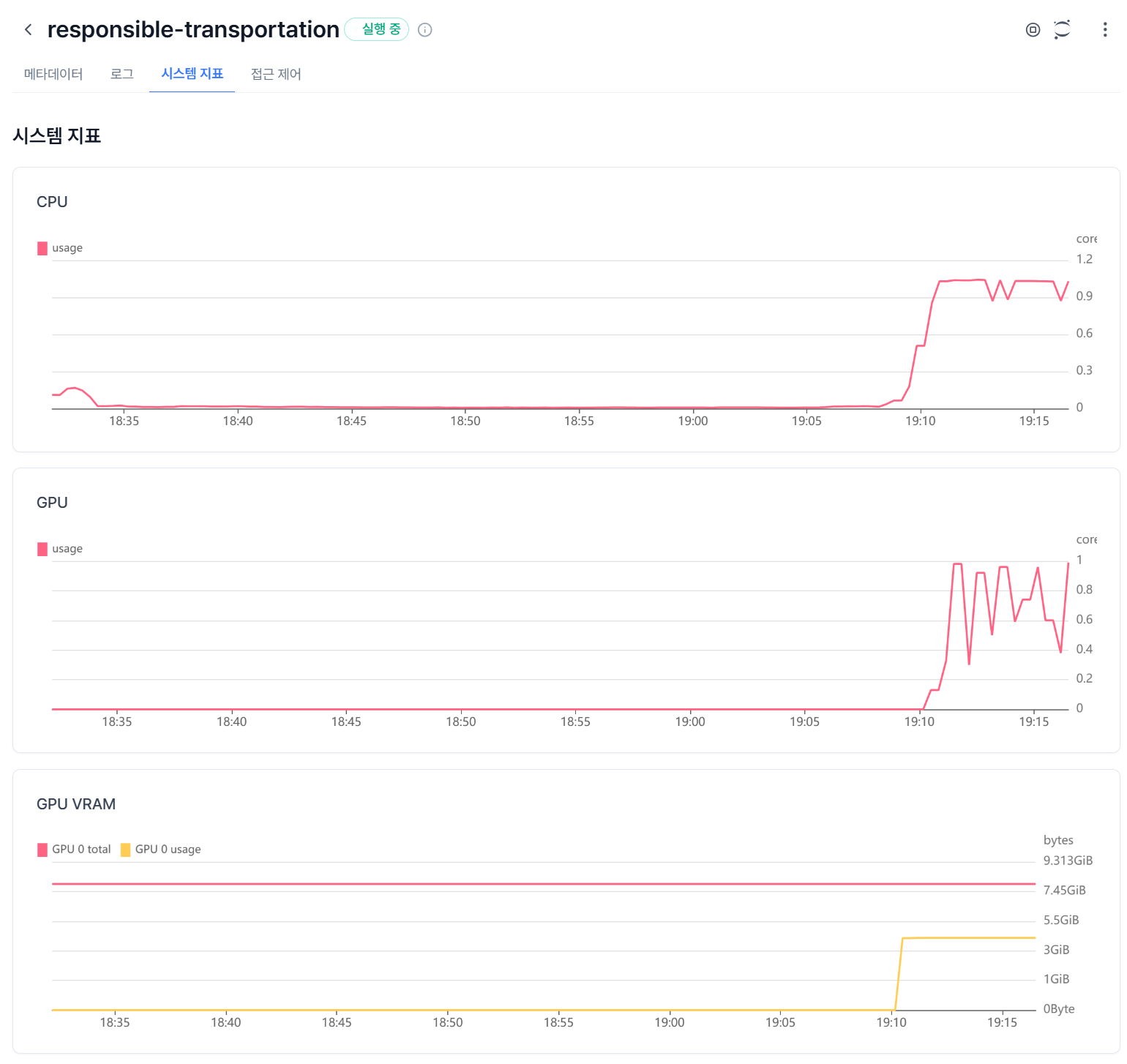Image resolution: width=1127 pixels, height=1064 pixels.
Task: Click the 3GiB axis label
Action: point(1057,950)
